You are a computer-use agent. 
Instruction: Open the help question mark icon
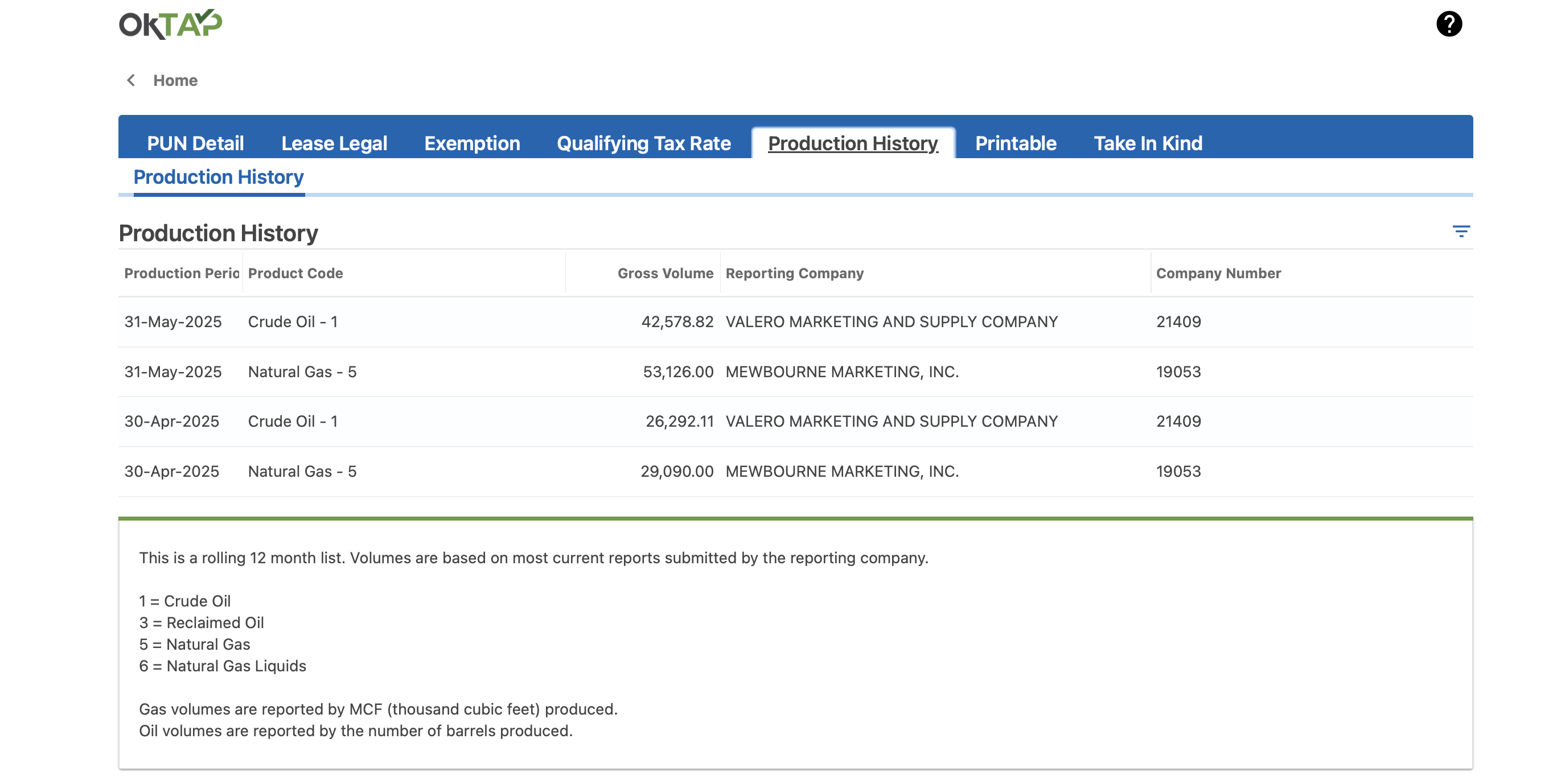[x=1448, y=24]
